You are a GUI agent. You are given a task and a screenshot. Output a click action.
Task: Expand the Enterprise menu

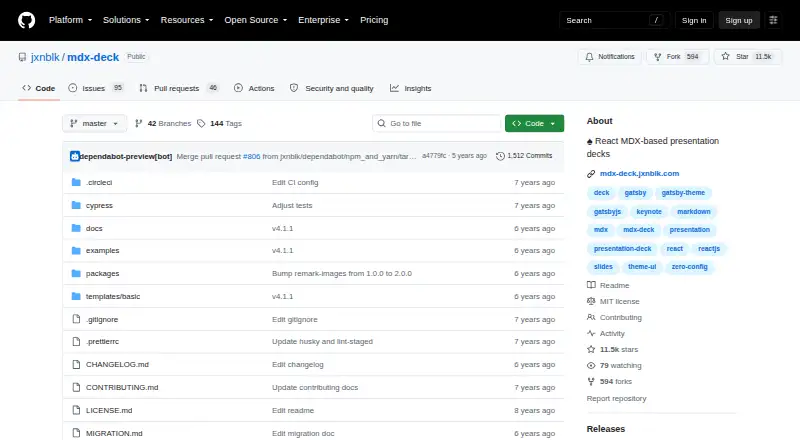point(323,20)
